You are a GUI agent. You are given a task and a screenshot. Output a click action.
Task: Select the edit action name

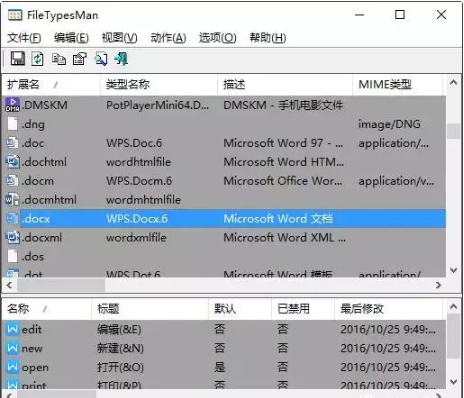pos(32,329)
